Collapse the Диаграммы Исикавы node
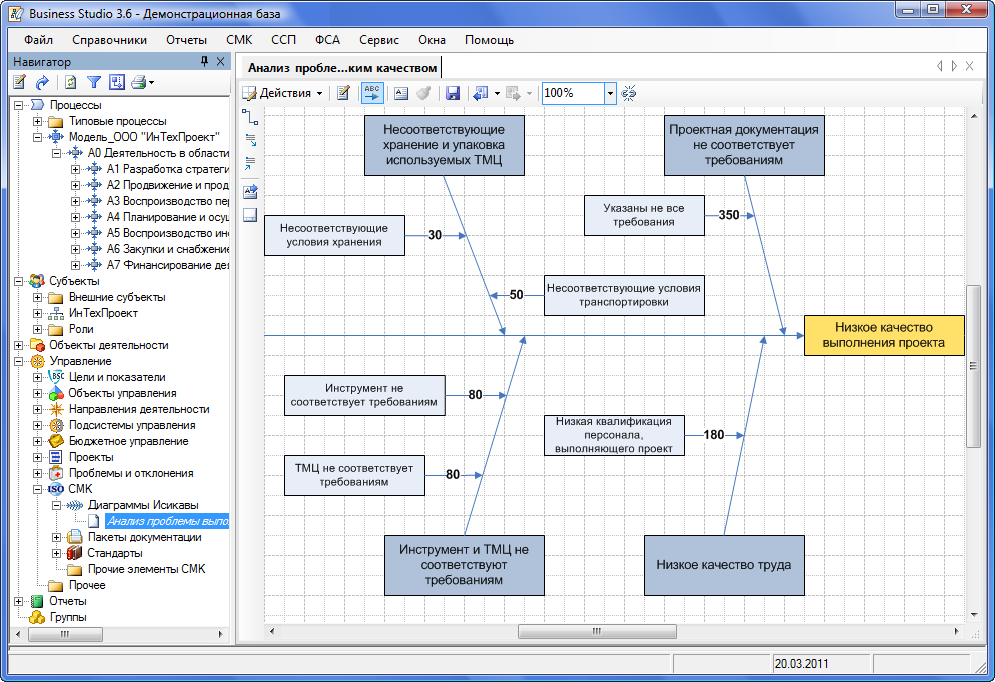This screenshot has height=682, width=995. click(x=56, y=506)
